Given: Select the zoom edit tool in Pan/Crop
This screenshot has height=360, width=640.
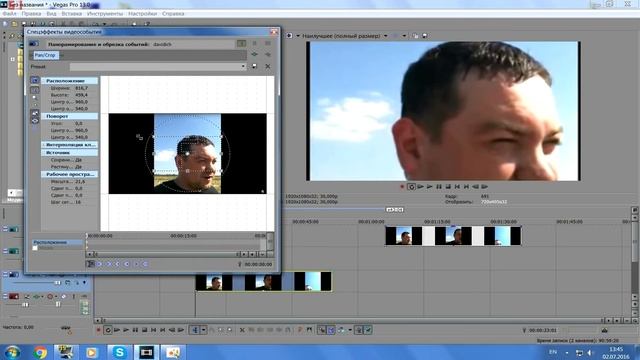Looking at the screenshot, I should (35, 98).
